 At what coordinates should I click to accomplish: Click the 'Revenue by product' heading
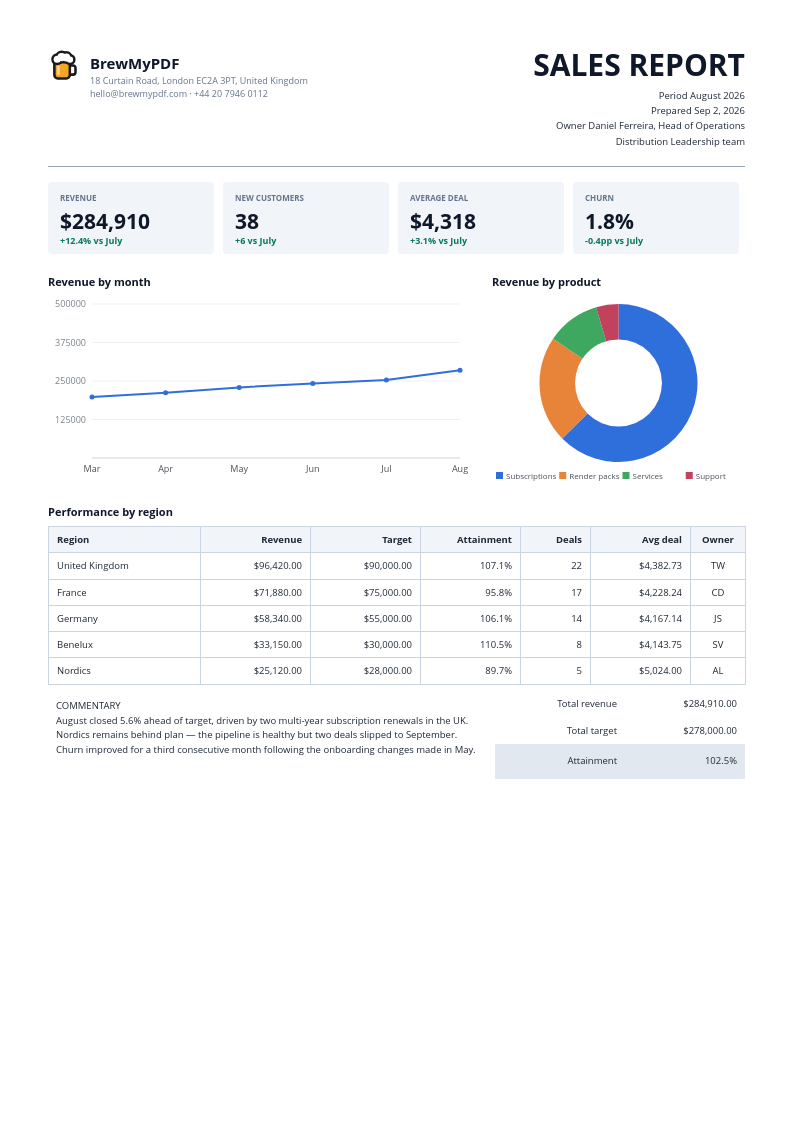tap(546, 282)
